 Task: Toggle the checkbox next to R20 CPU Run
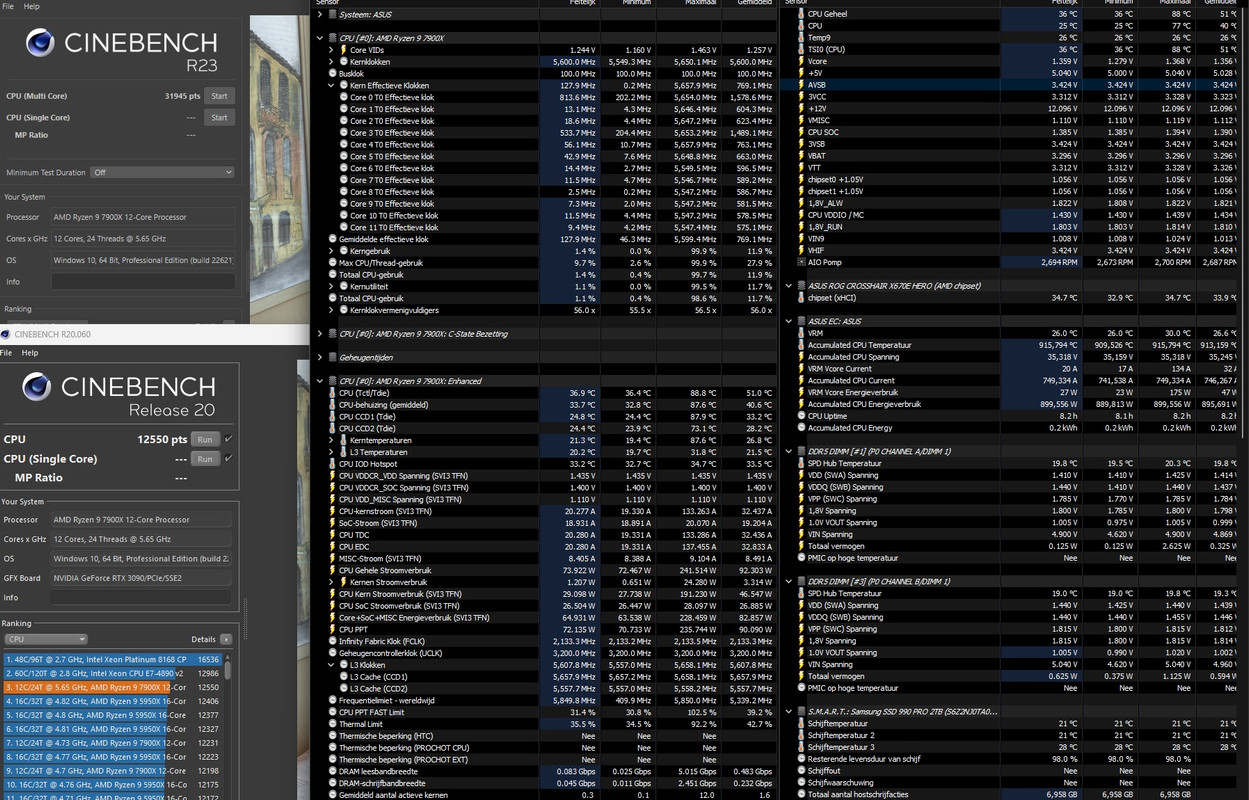pyautogui.click(x=228, y=439)
